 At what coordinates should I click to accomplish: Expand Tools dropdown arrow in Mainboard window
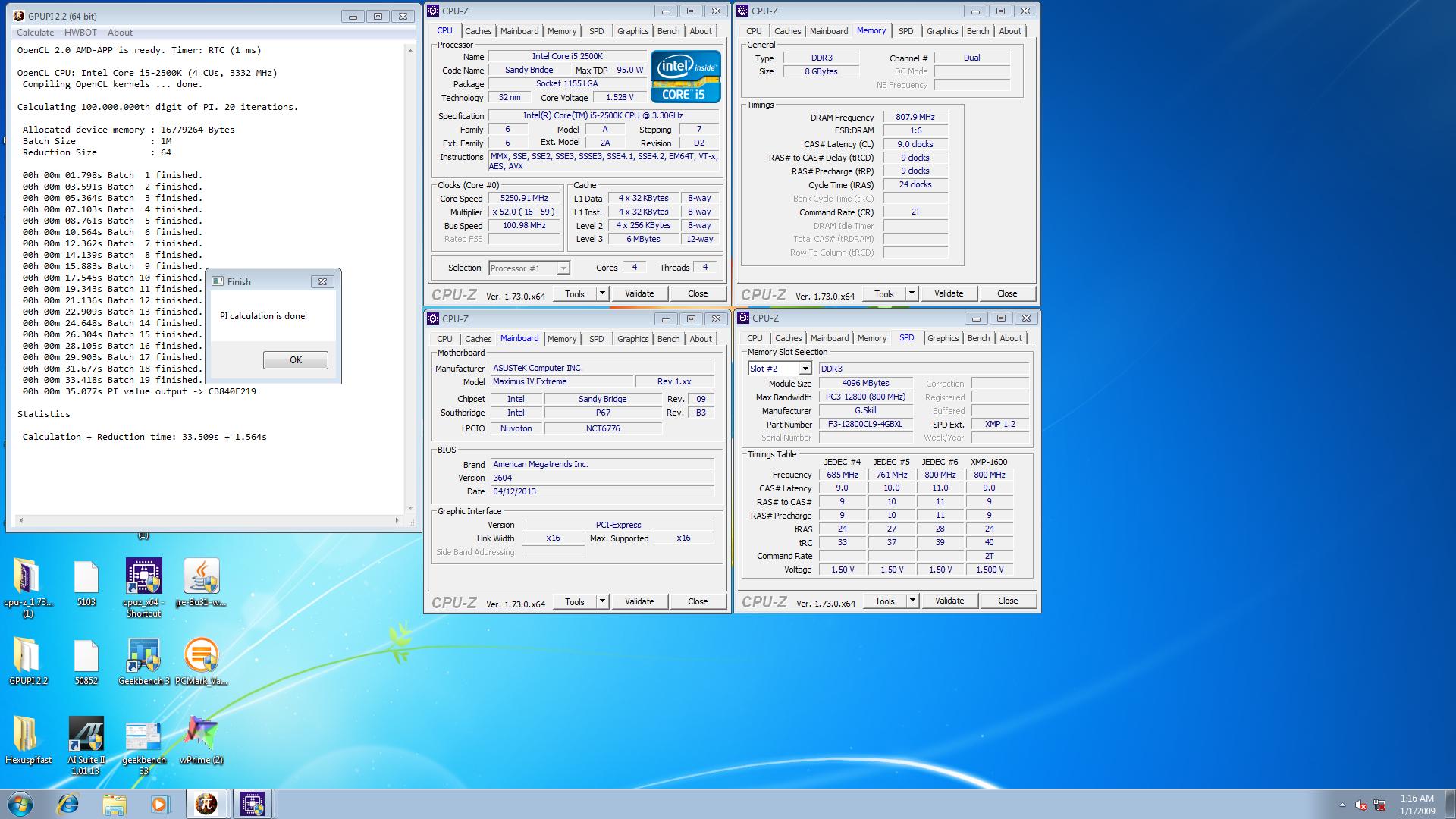[x=602, y=601]
